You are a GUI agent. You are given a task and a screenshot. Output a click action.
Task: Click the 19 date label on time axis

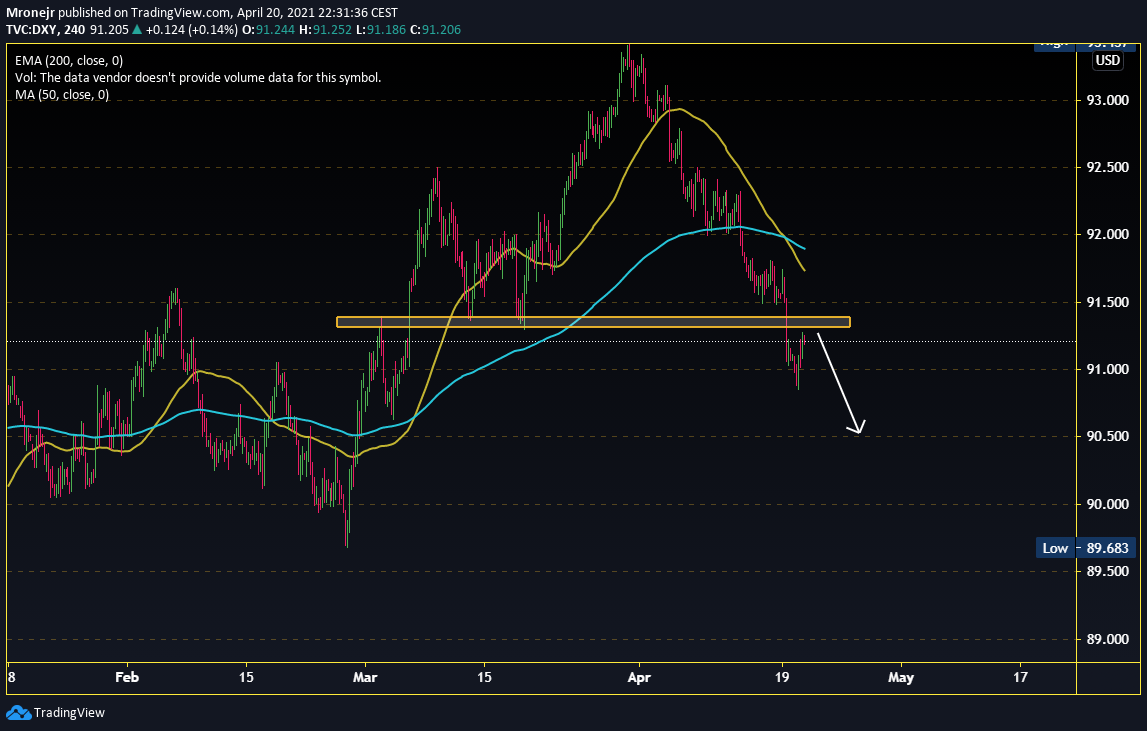(x=782, y=678)
